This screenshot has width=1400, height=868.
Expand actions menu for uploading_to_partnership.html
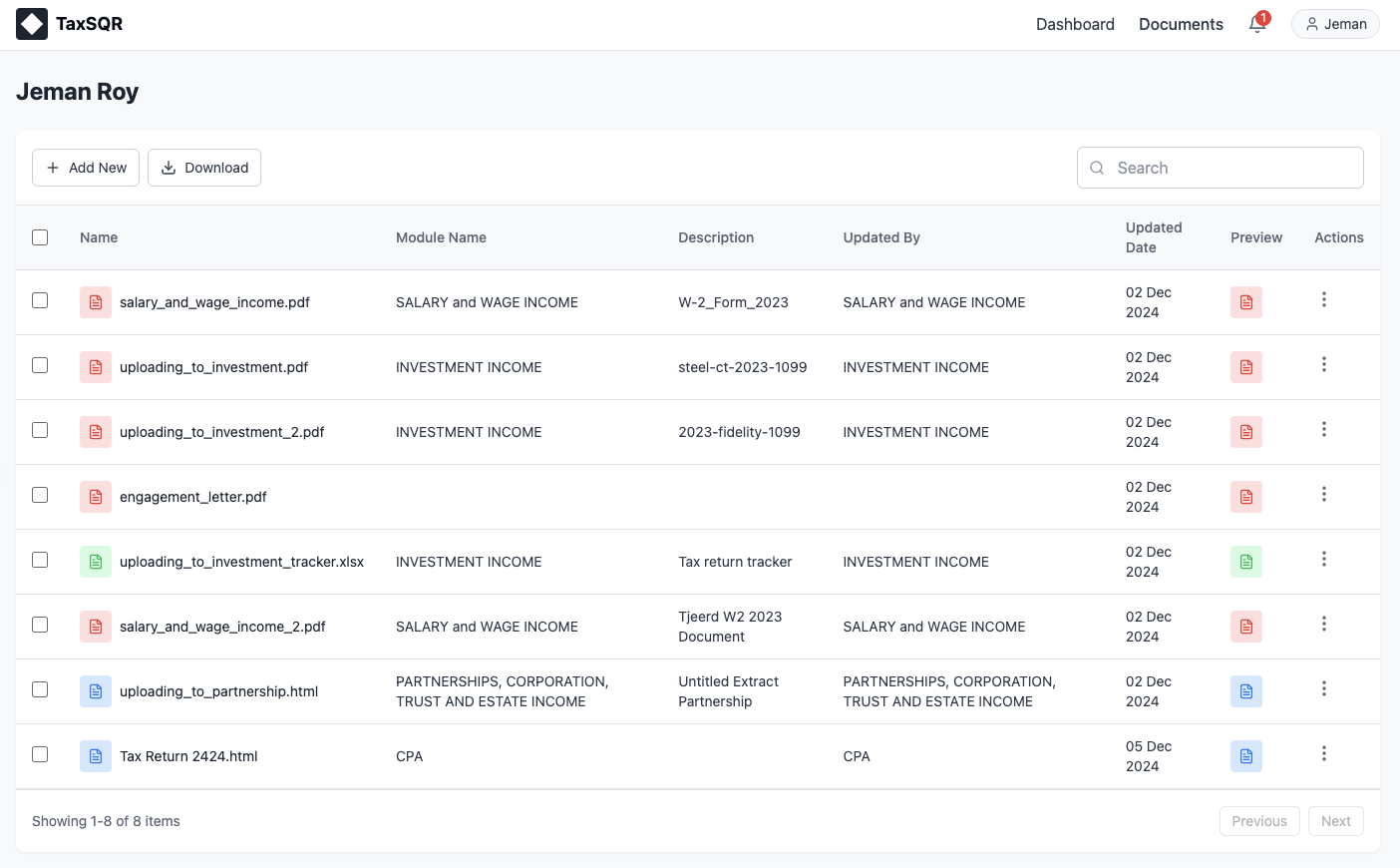1323,688
